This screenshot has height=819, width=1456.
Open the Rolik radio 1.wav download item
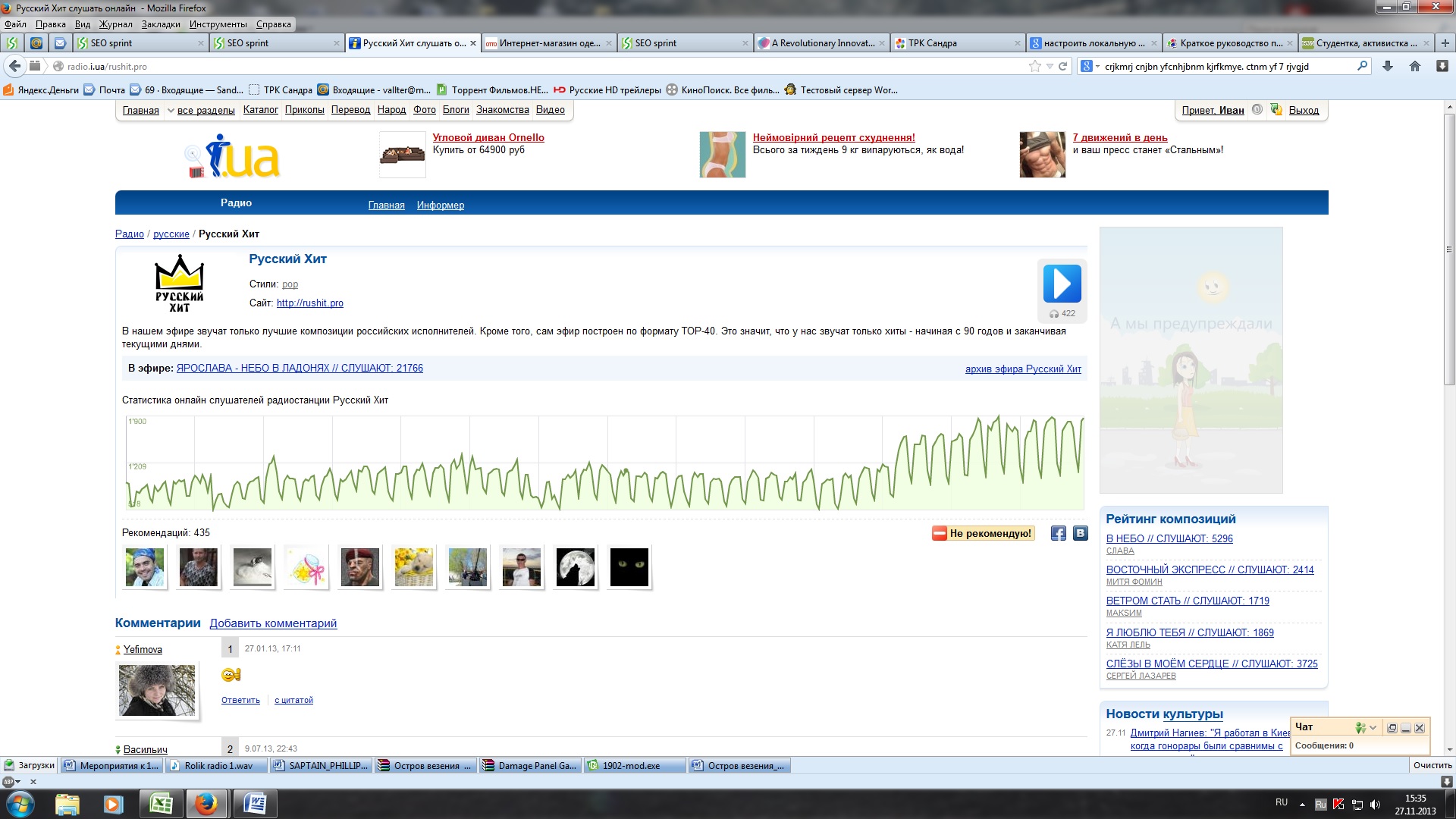coord(217,766)
